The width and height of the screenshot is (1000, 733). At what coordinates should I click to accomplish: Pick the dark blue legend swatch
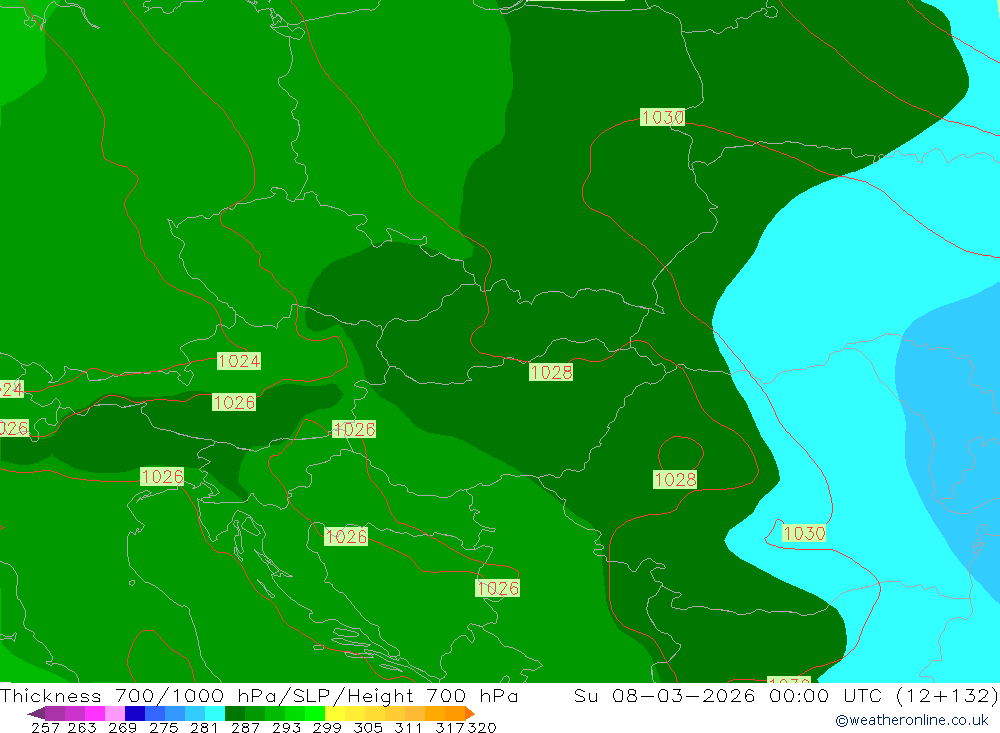tap(135, 713)
